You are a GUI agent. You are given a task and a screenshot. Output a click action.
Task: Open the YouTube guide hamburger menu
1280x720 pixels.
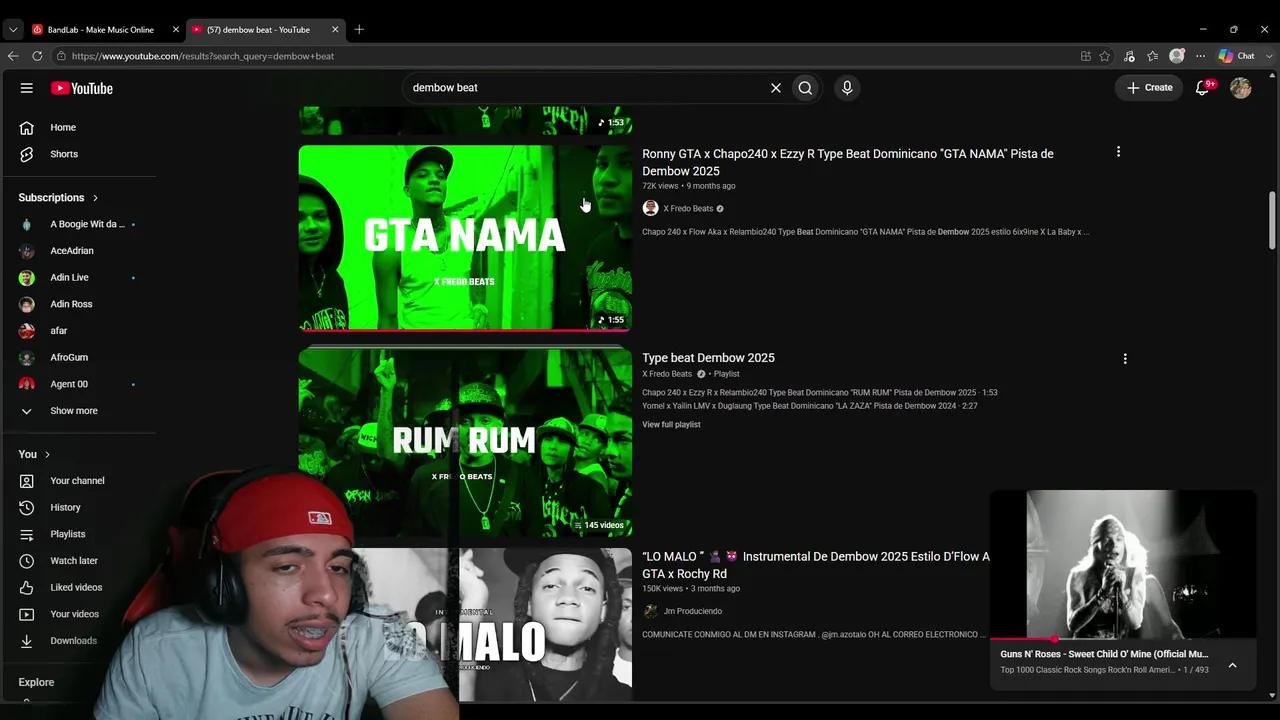coord(27,88)
